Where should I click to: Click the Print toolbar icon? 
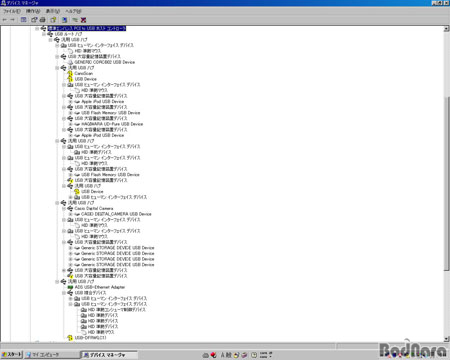42,20
